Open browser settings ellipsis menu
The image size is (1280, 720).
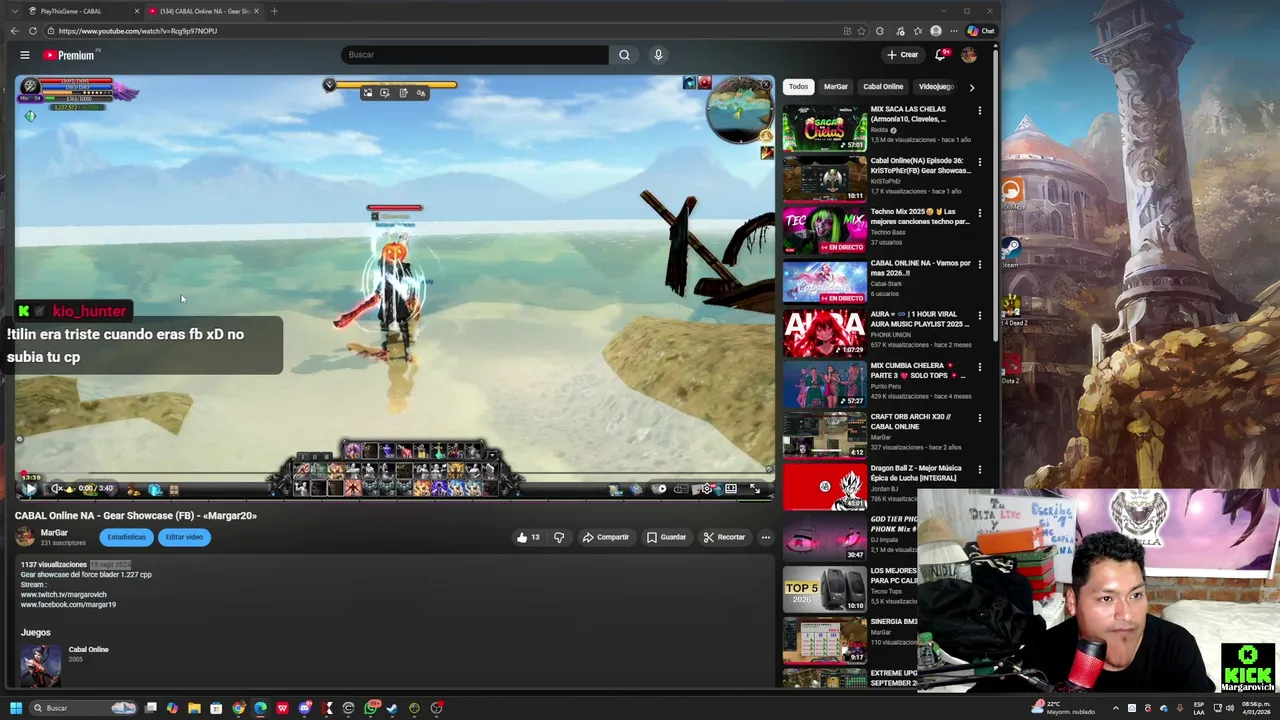(953, 31)
